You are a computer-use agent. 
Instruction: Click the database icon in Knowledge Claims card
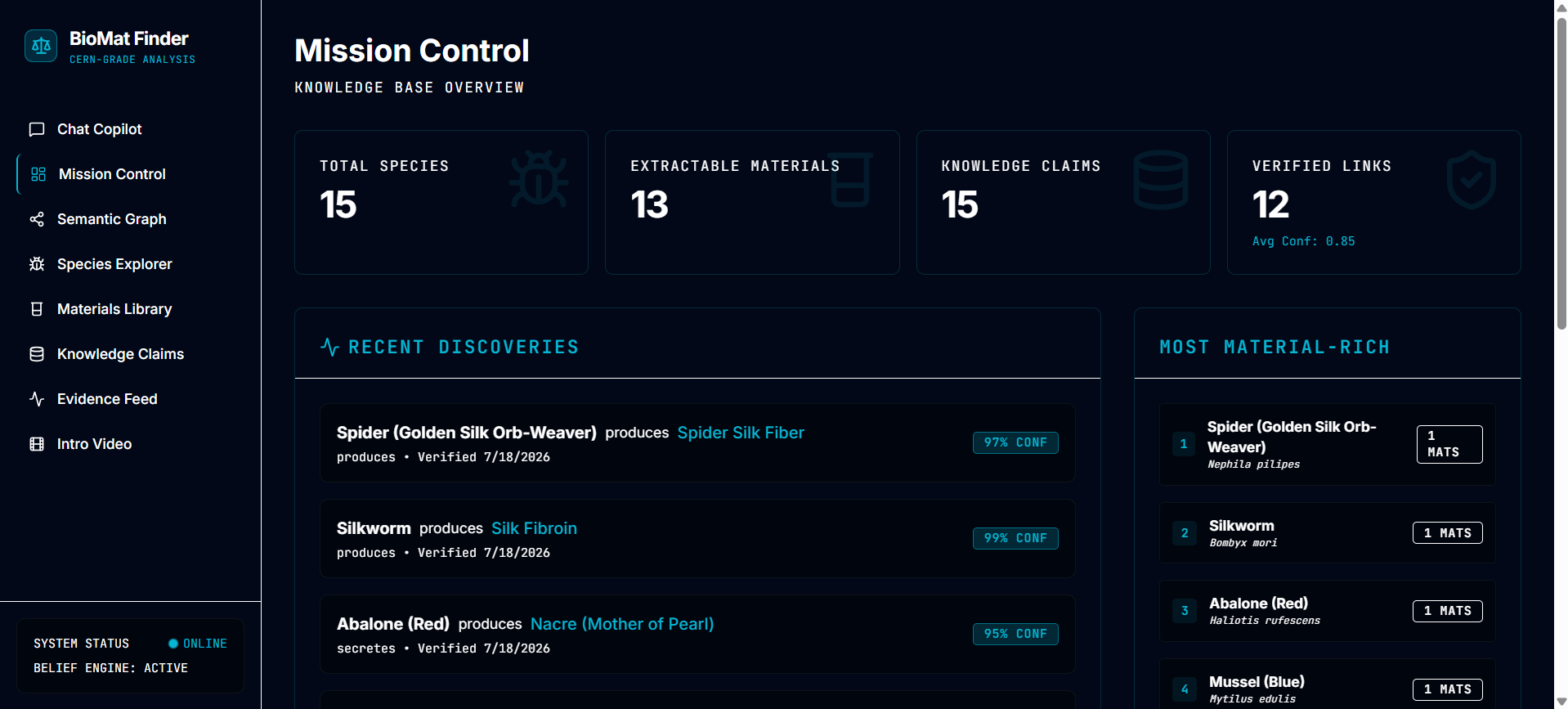(1160, 179)
